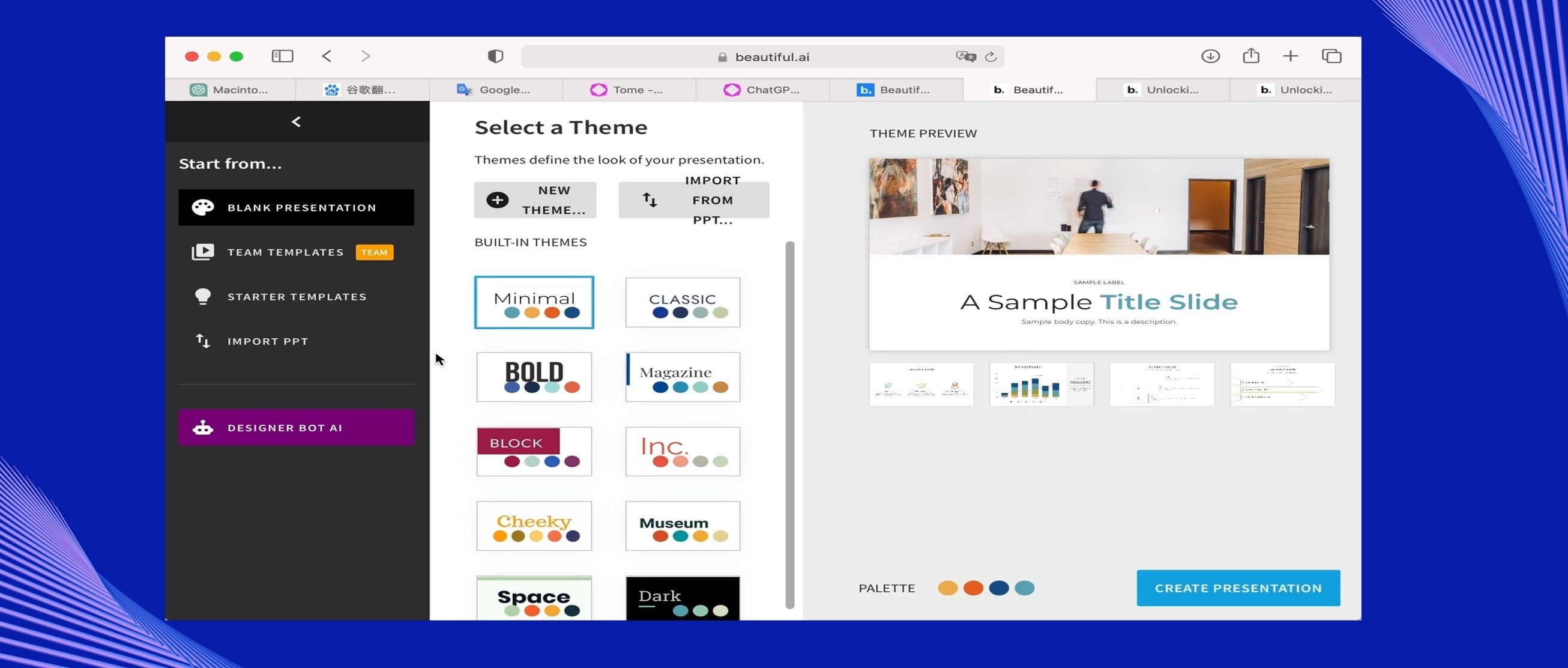The height and width of the screenshot is (668, 1568).
Task: Open the Tome browser tab
Action: coord(629,90)
